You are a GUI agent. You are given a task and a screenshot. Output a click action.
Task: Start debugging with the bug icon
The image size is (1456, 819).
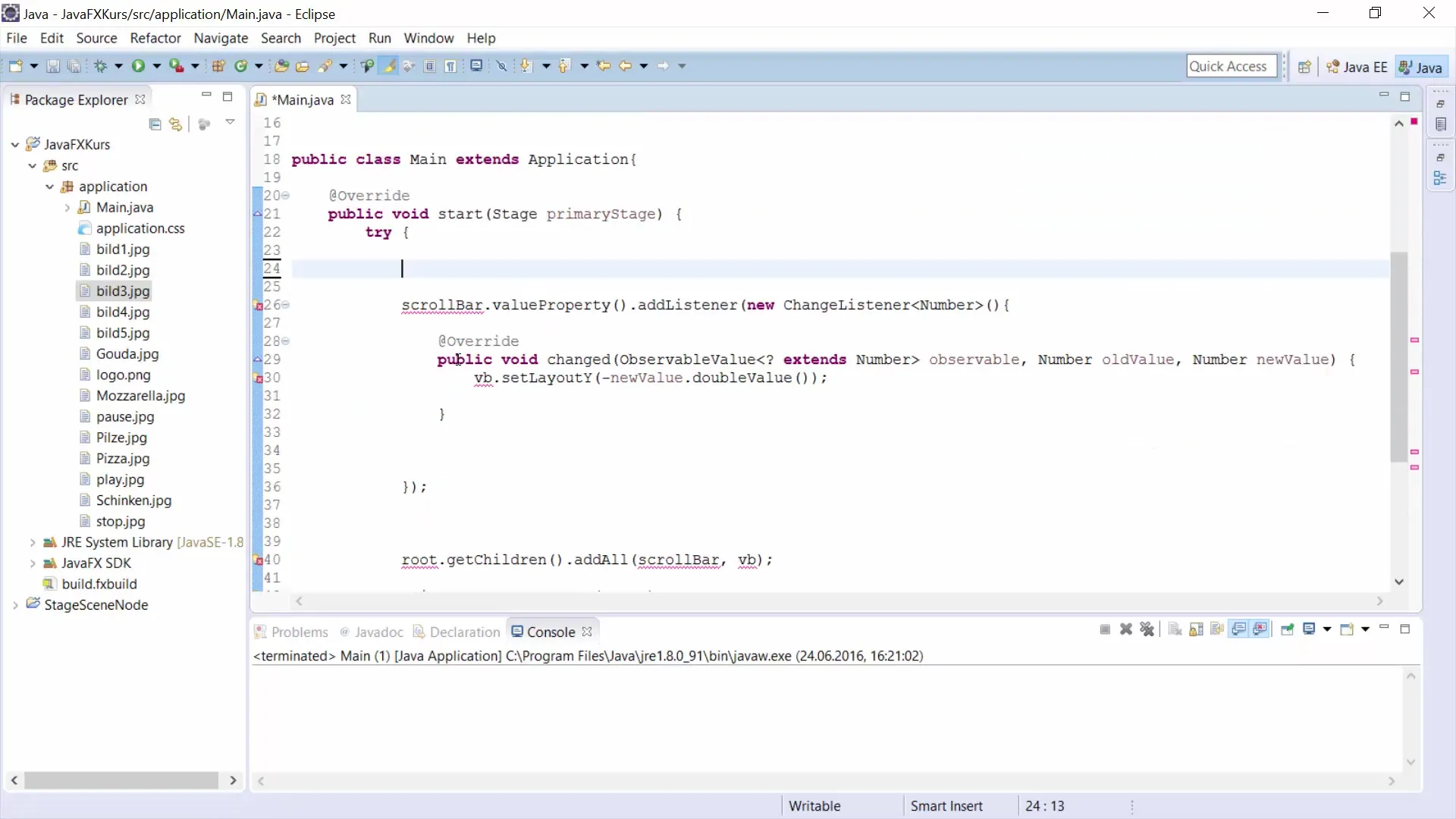point(100,66)
